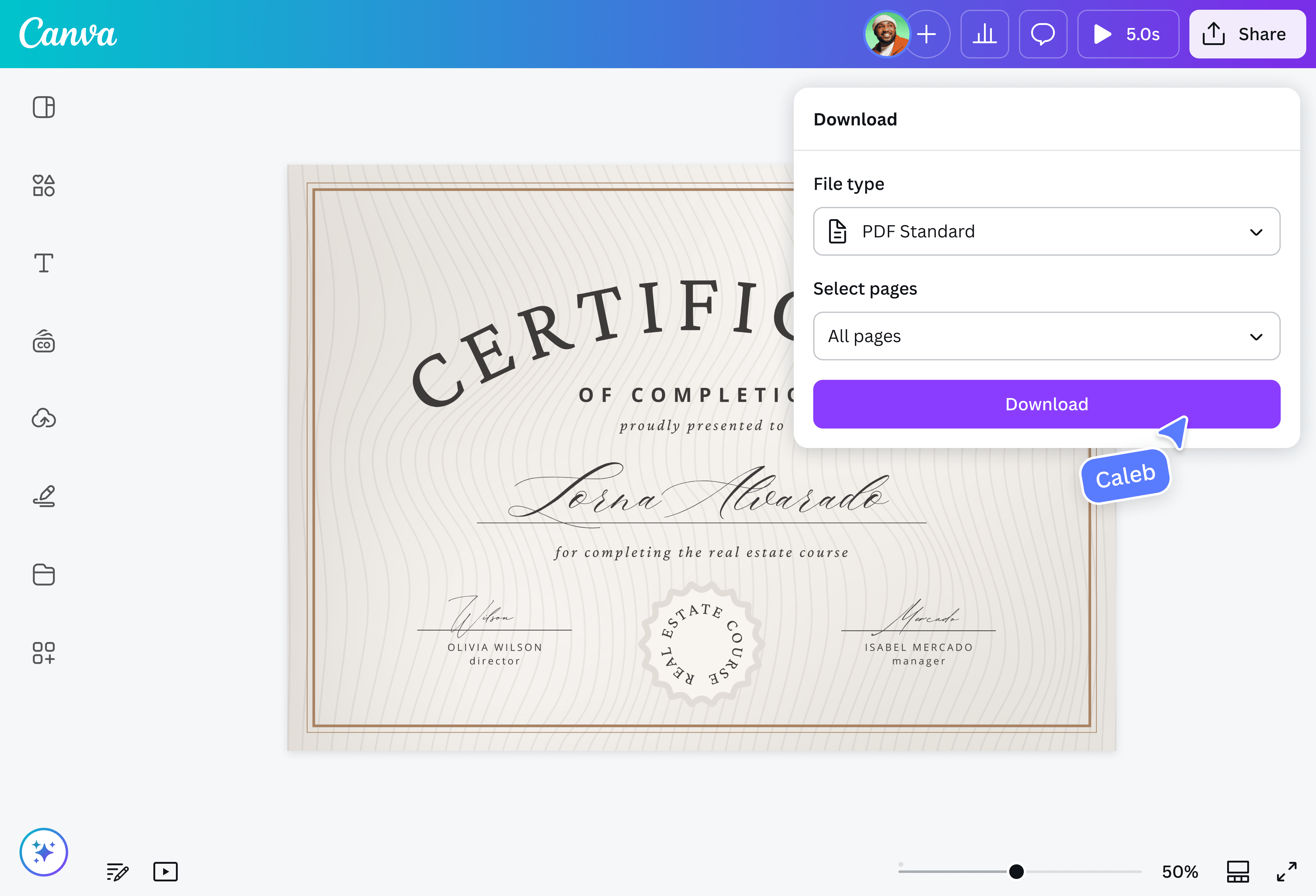Open design insights via the bar chart icon
This screenshot has height=896, width=1316.
tap(985, 34)
